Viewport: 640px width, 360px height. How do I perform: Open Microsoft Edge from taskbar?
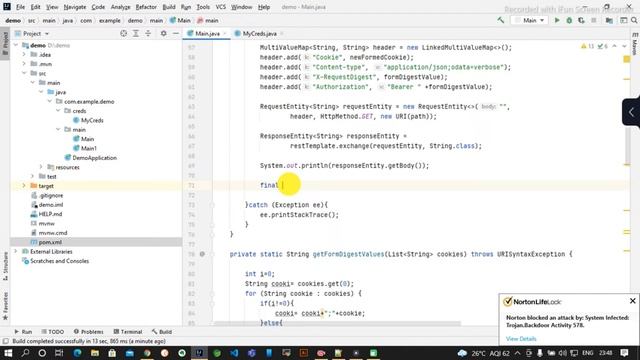77,353
